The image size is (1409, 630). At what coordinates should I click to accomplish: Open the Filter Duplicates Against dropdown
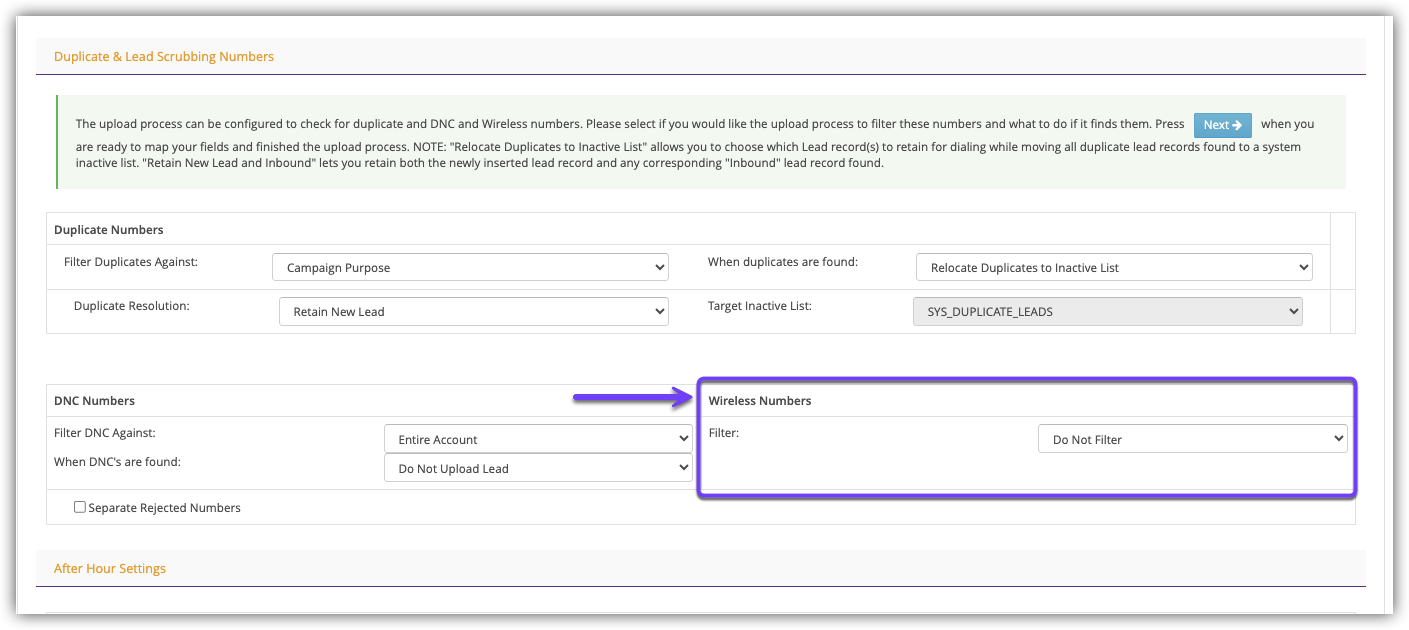point(470,268)
